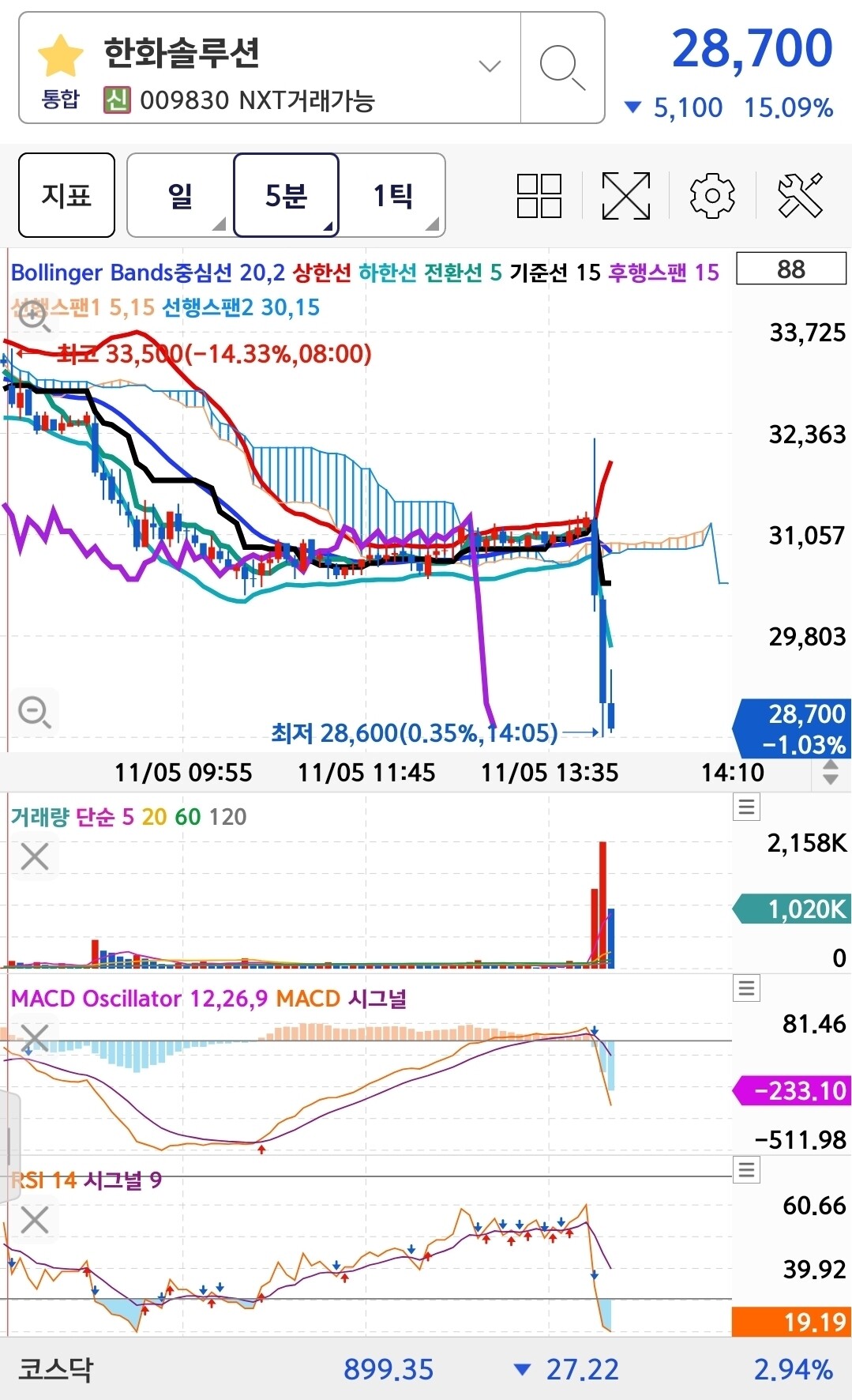Select the 5분 five-minute chart tab
The image size is (852, 1400).
pos(286,195)
